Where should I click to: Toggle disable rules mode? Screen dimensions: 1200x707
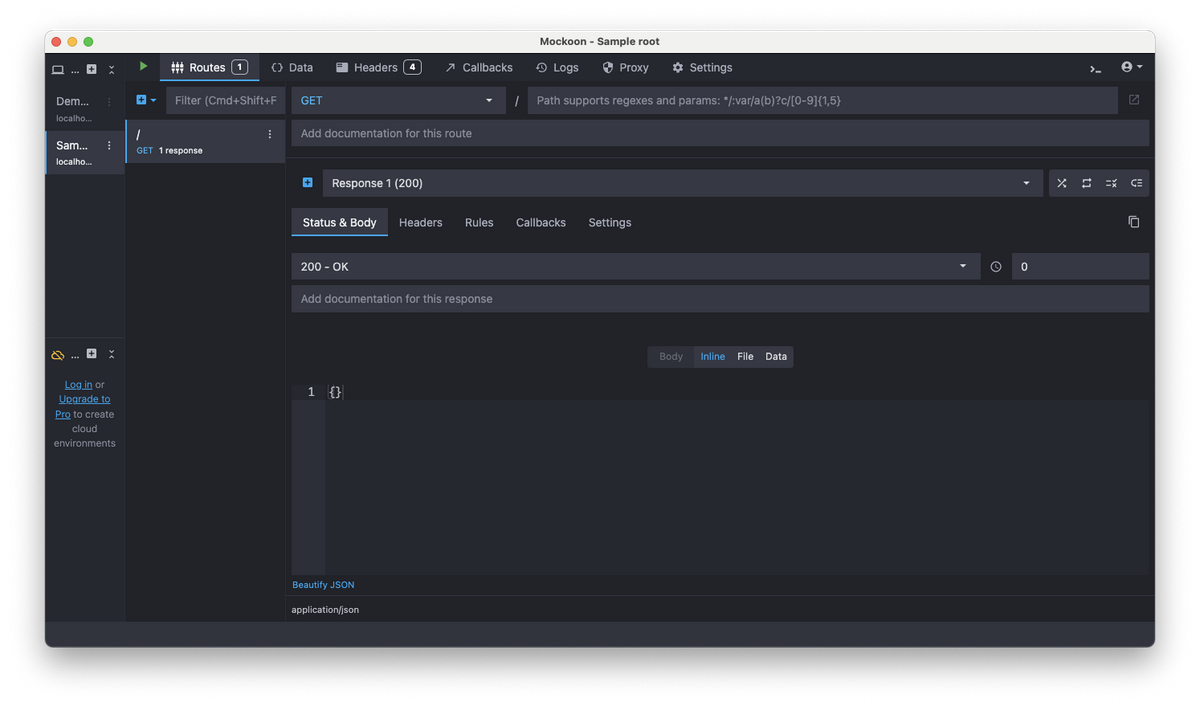tap(1111, 183)
